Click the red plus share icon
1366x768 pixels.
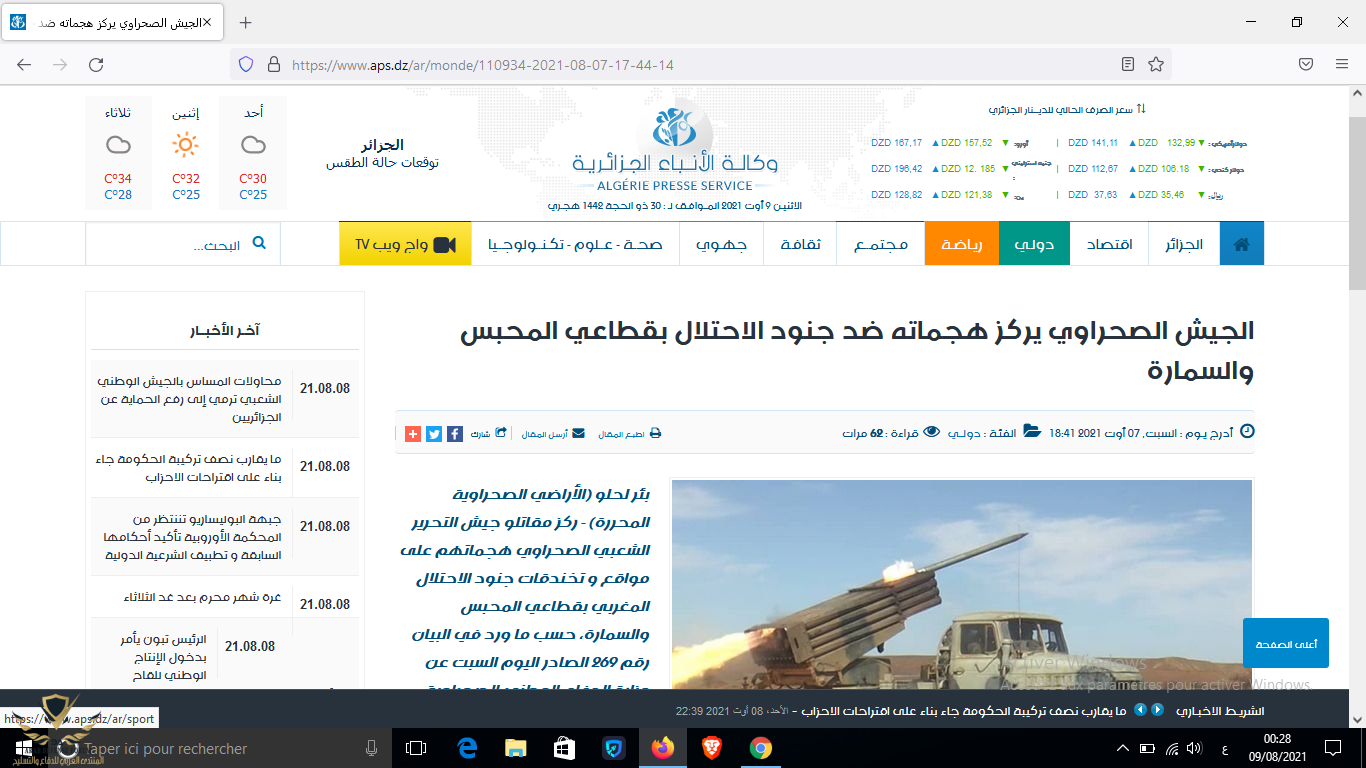[413, 434]
